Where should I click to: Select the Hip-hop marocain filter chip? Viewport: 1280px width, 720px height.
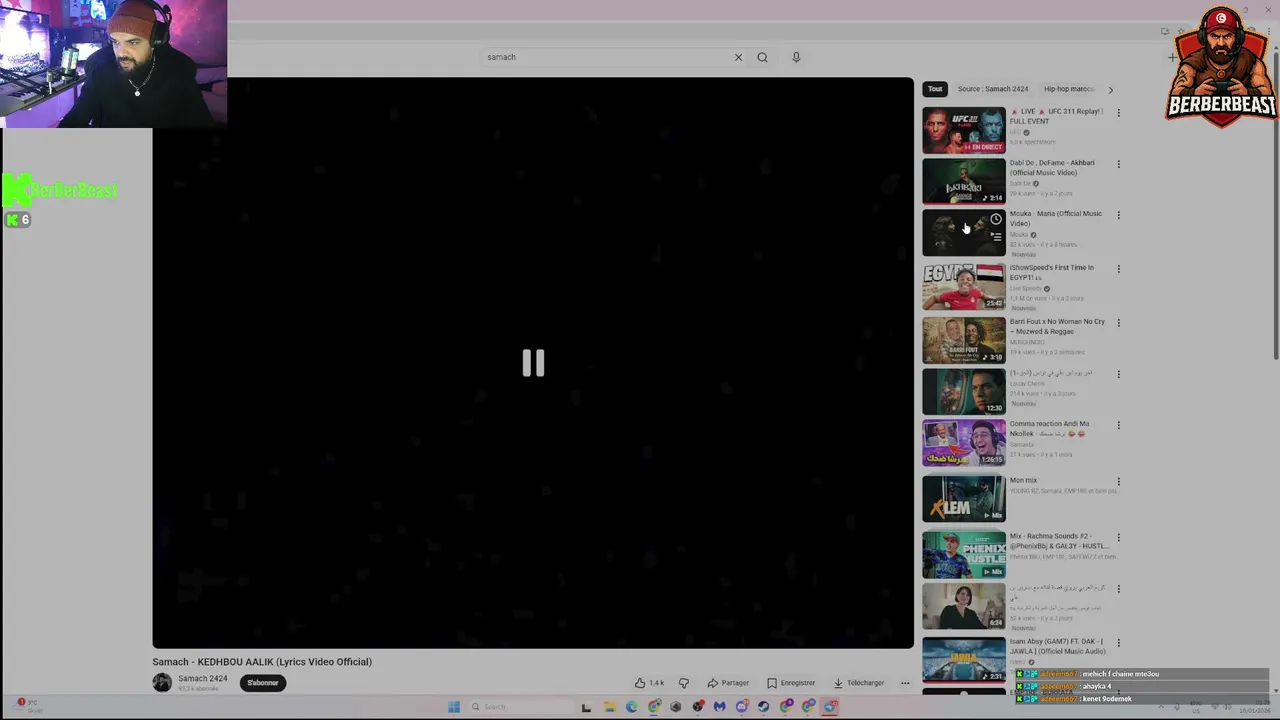tap(1070, 89)
